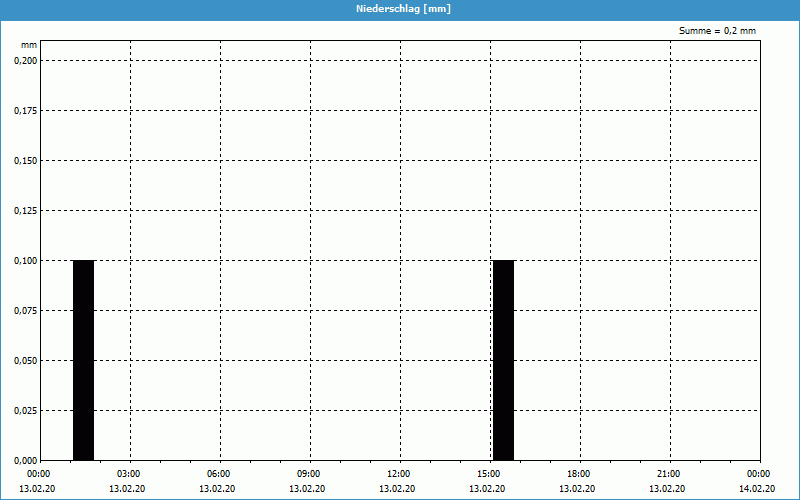Viewport: 800px width, 500px height.
Task: Select the black precipitation bar before 03:00
Action: pyautogui.click(x=83, y=360)
